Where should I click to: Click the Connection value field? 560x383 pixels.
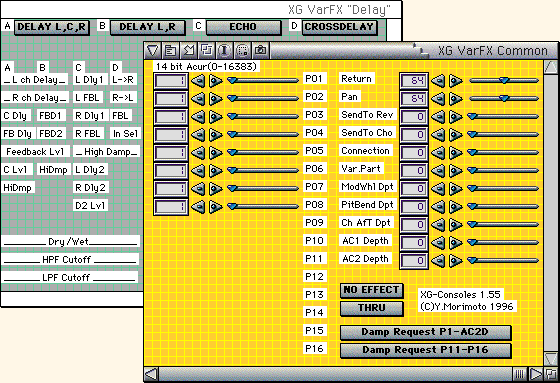pyautogui.click(x=414, y=153)
